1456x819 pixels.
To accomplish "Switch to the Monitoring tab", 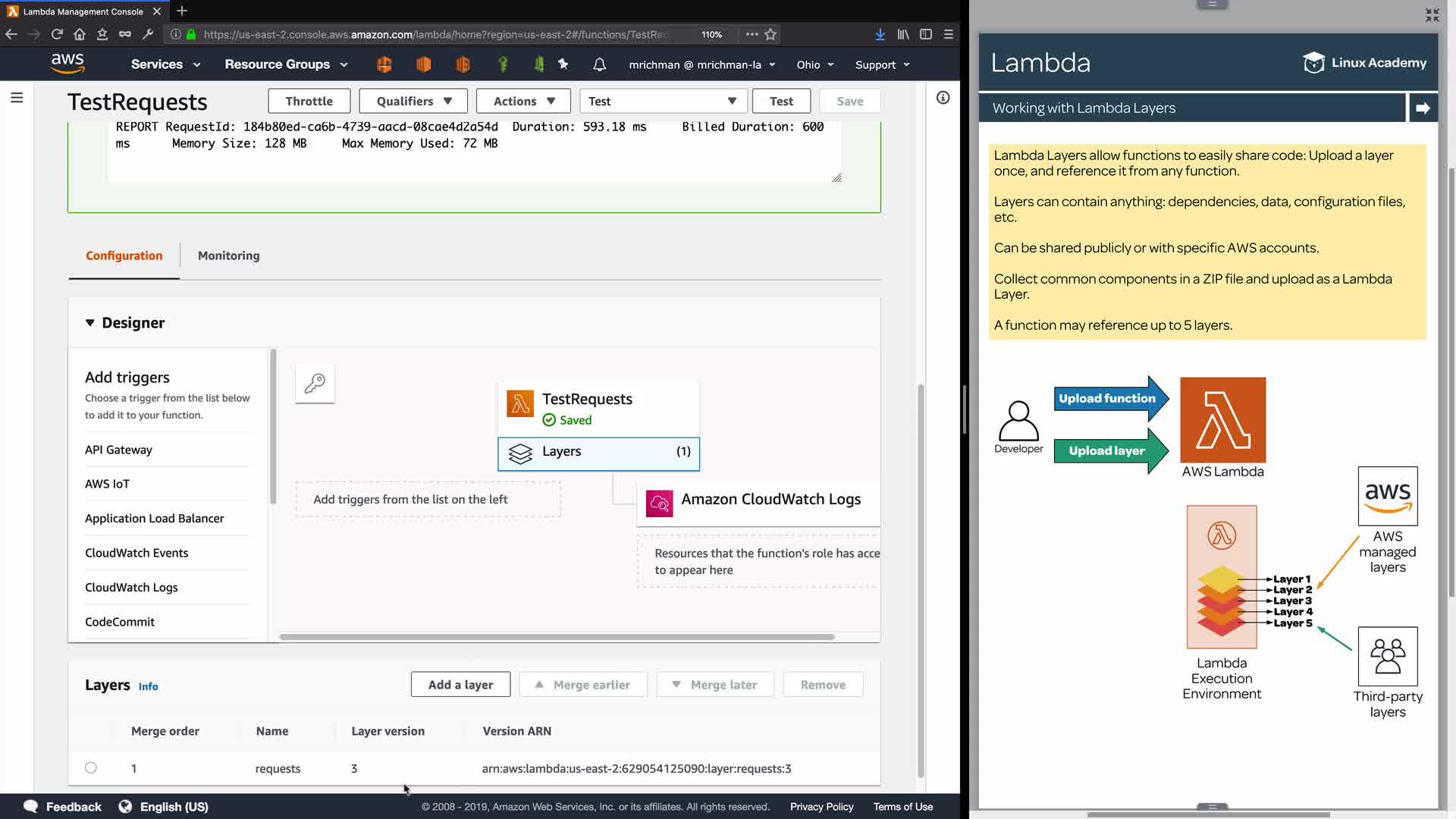I will [x=228, y=256].
